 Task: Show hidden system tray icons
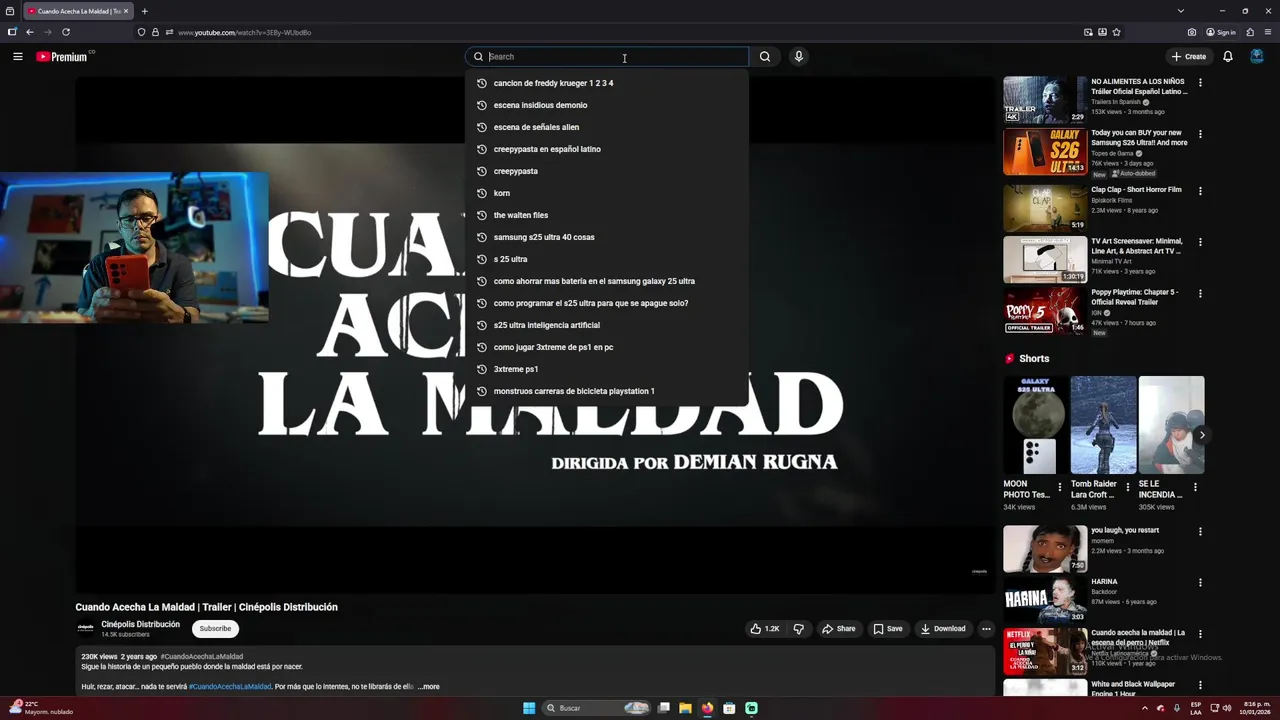click(x=1145, y=708)
